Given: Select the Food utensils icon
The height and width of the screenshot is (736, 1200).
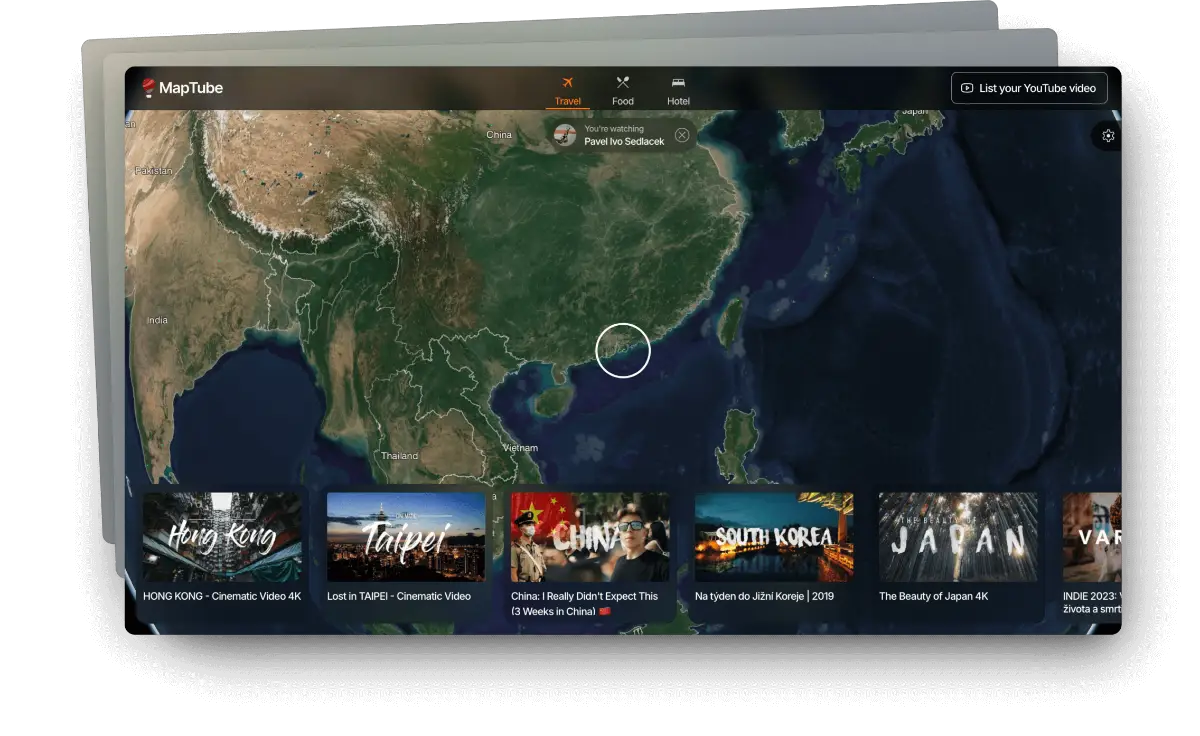Looking at the screenshot, I should (x=622, y=82).
